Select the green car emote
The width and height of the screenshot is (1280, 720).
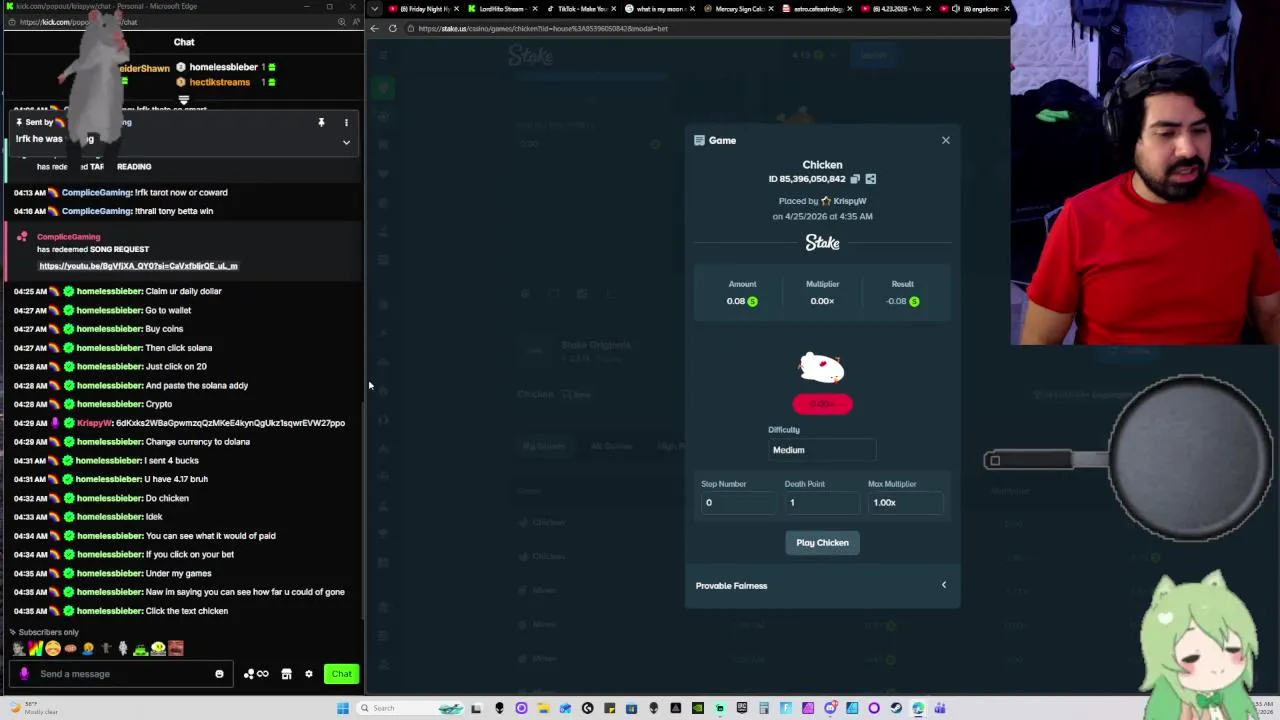click(x=140, y=649)
